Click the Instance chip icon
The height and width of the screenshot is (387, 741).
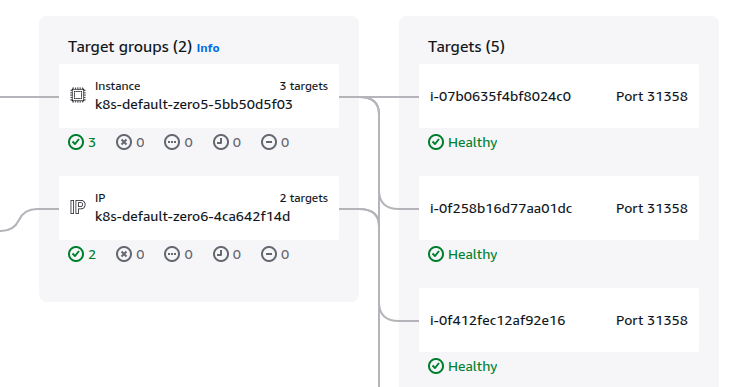click(x=78, y=95)
